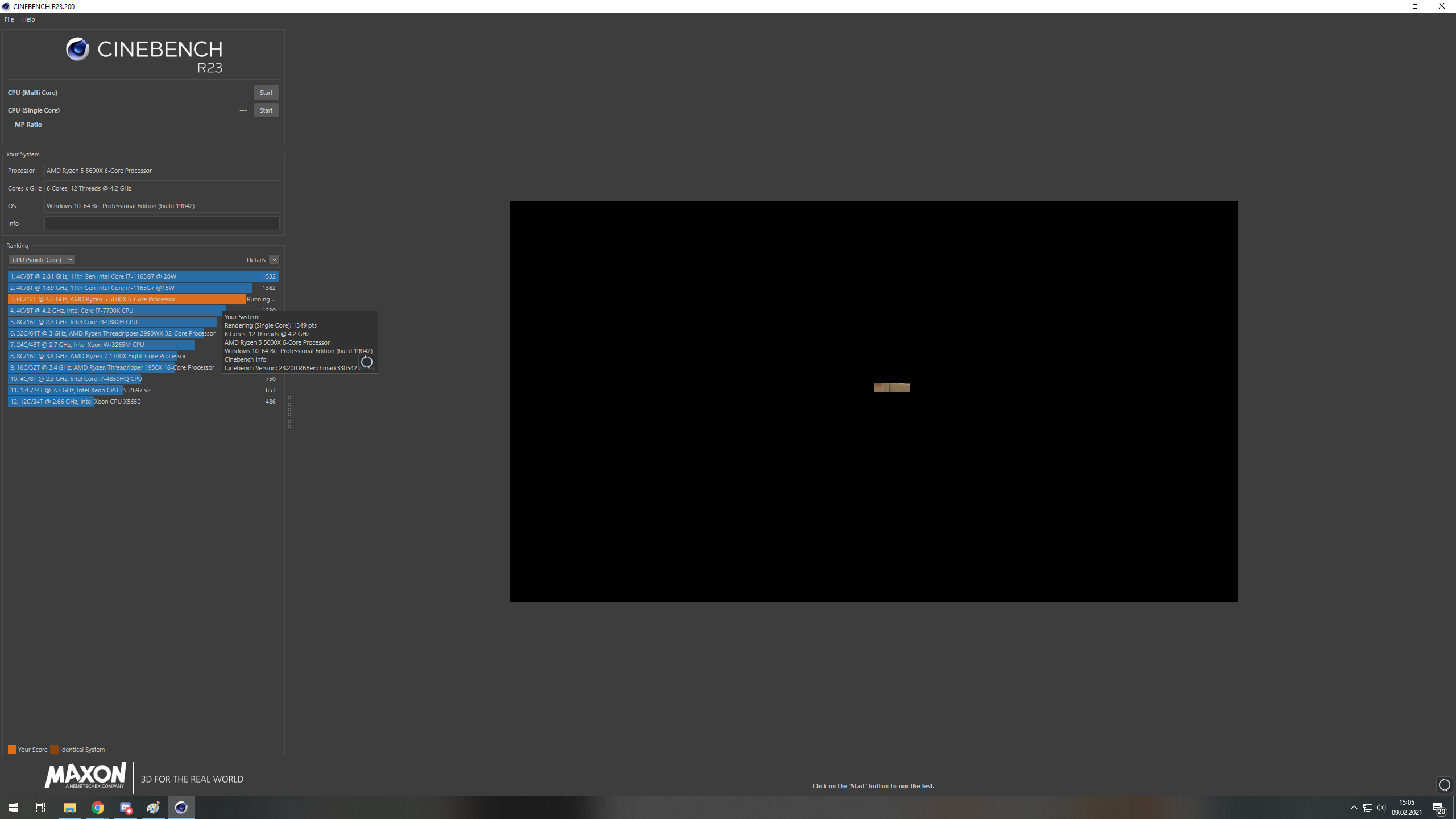1456x819 pixels.
Task: Click the Info text field
Action: pos(162,224)
